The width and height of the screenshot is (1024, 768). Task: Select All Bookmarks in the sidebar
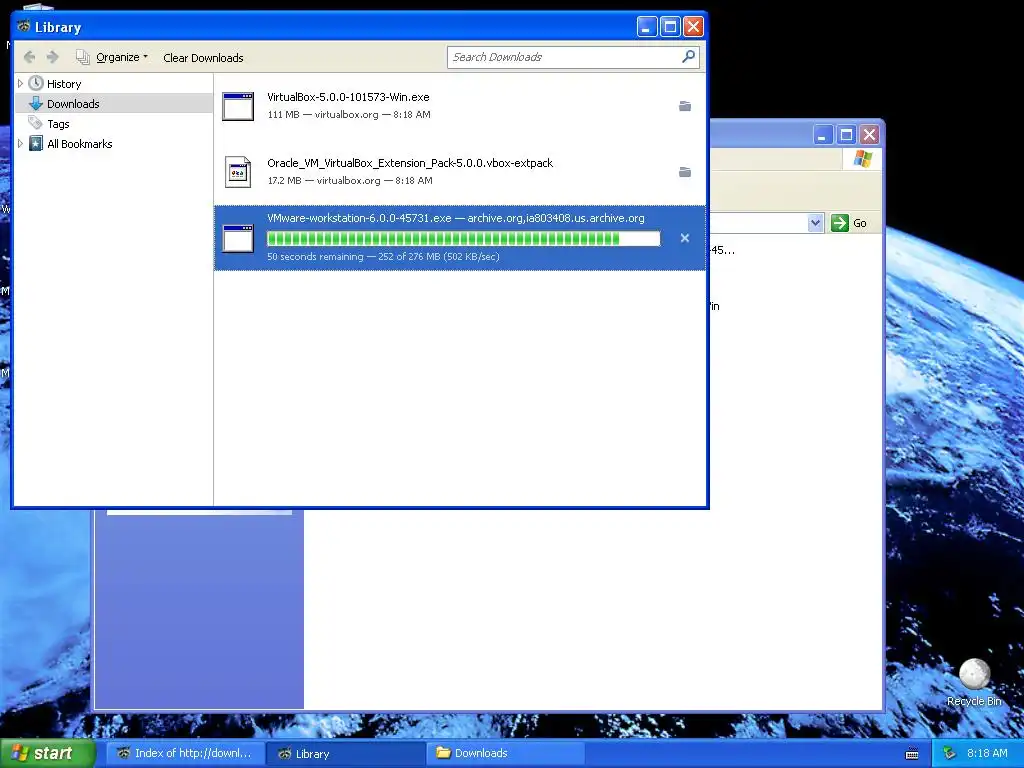click(x=80, y=144)
